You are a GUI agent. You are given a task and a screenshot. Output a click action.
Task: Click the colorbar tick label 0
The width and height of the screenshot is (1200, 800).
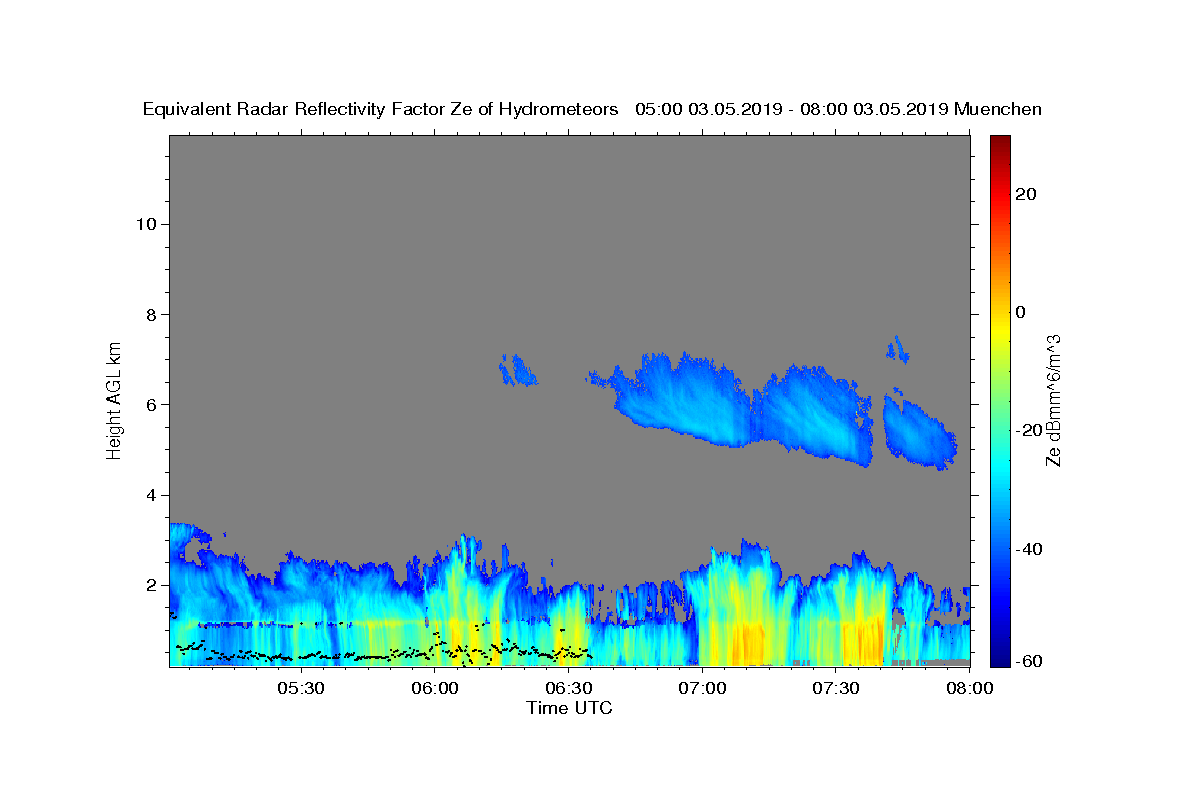pos(1021,312)
